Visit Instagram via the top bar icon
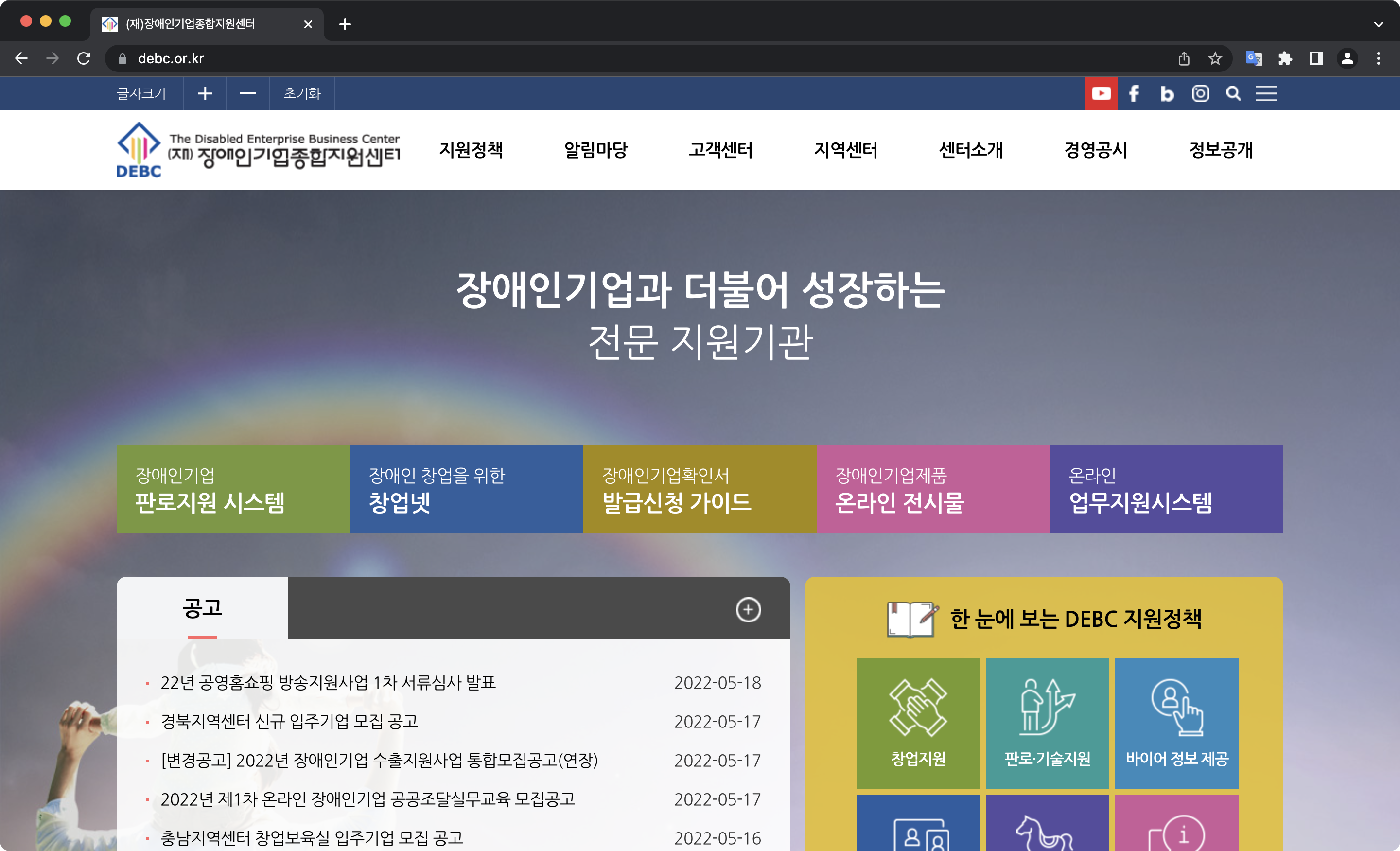Image resolution: width=1400 pixels, height=851 pixels. pos(1200,93)
